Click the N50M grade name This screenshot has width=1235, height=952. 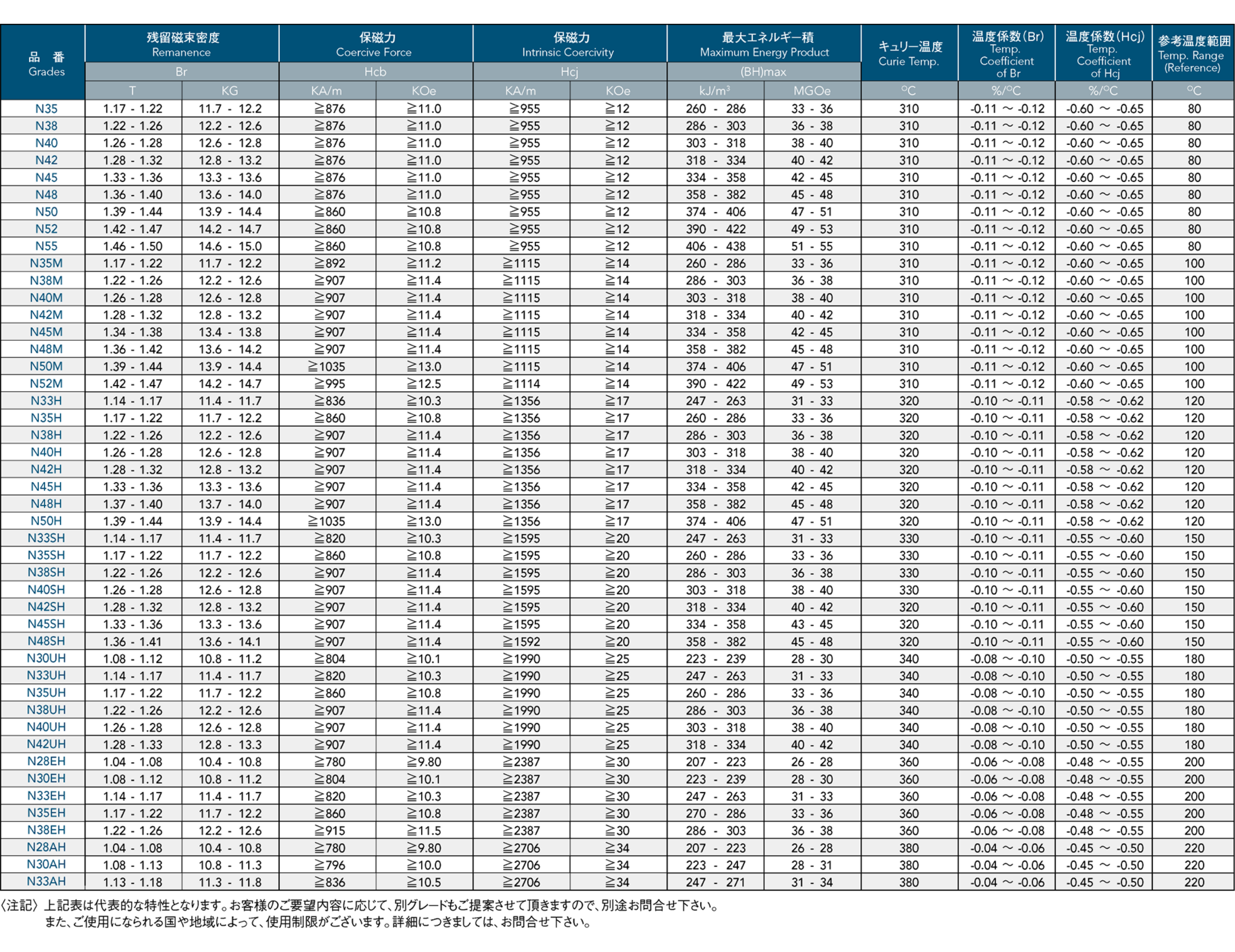46,366
